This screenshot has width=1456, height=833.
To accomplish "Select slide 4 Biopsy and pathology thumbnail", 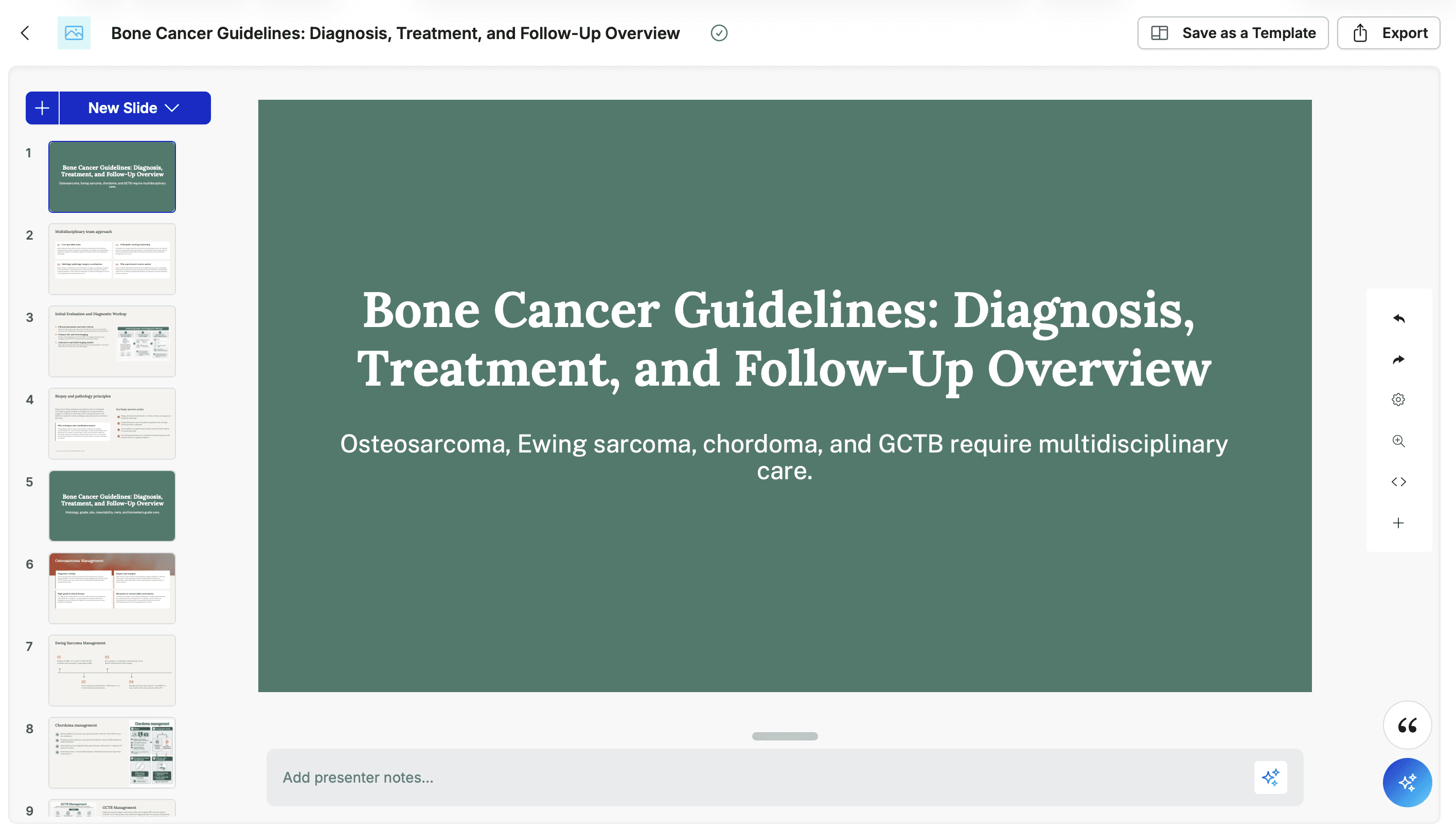I will pyautogui.click(x=112, y=424).
